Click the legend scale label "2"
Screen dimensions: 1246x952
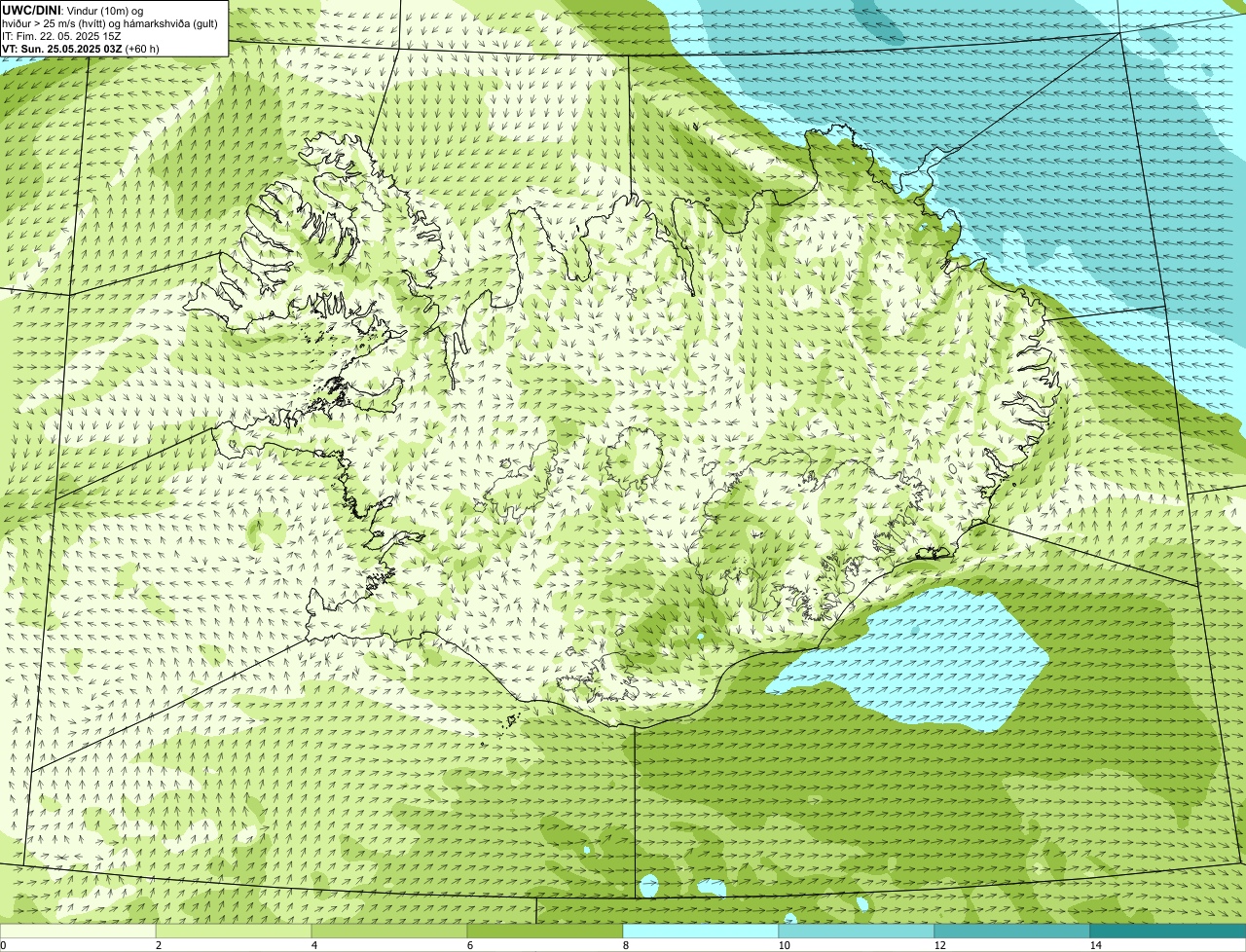pyautogui.click(x=158, y=945)
